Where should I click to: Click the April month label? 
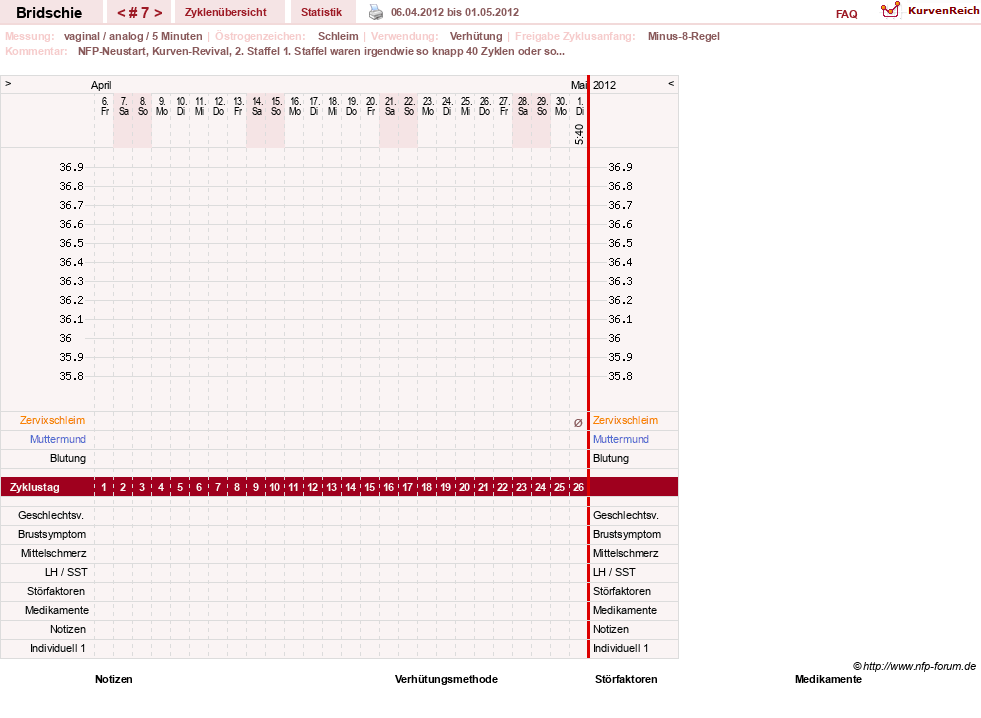(x=101, y=85)
